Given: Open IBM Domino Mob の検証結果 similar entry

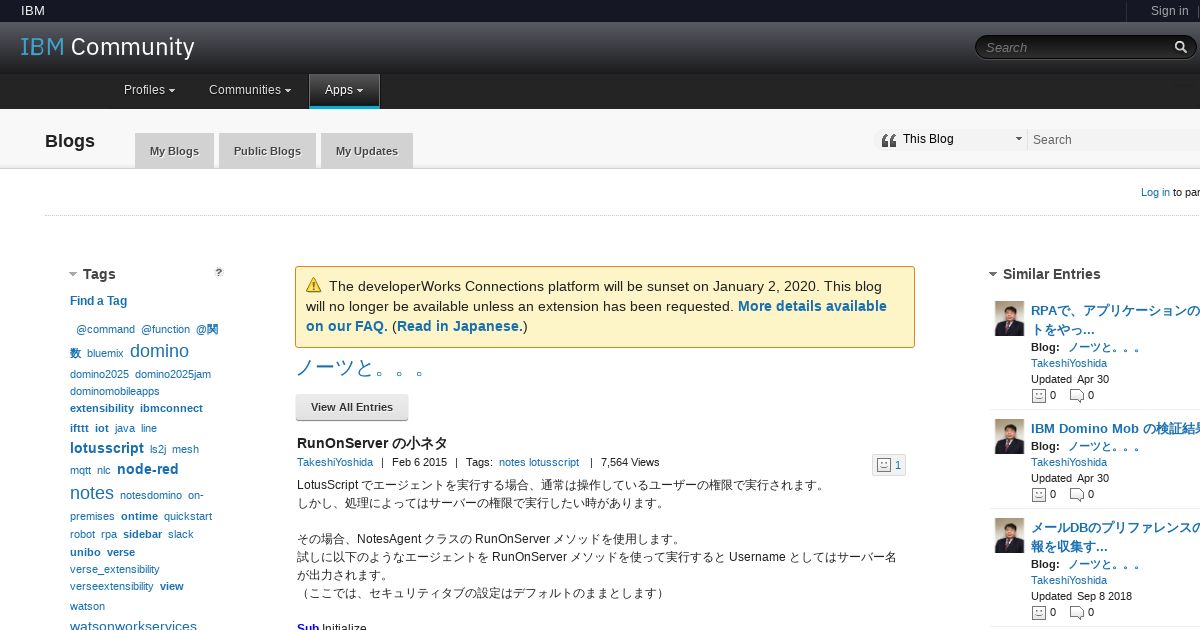Looking at the screenshot, I should (x=1115, y=429).
